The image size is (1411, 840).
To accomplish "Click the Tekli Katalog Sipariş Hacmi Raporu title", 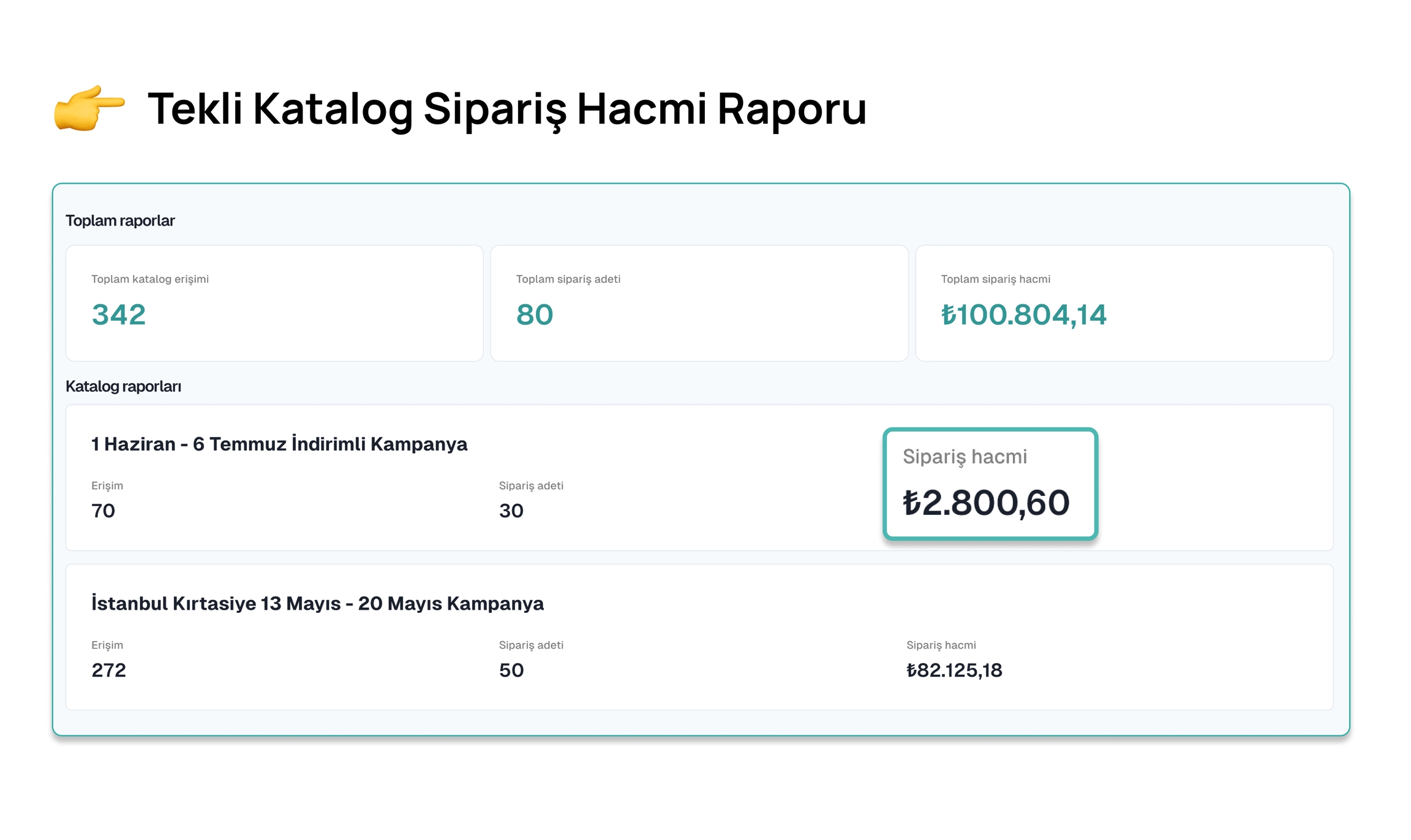I will click(x=506, y=109).
